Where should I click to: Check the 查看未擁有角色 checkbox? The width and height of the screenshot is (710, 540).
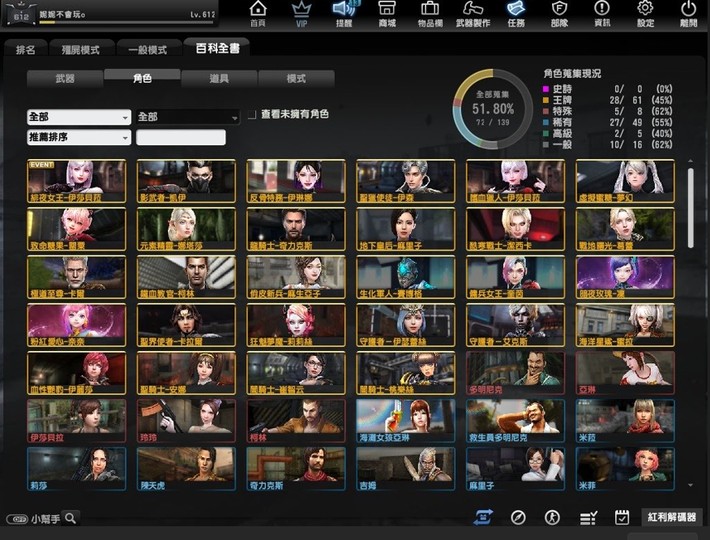pyautogui.click(x=252, y=115)
